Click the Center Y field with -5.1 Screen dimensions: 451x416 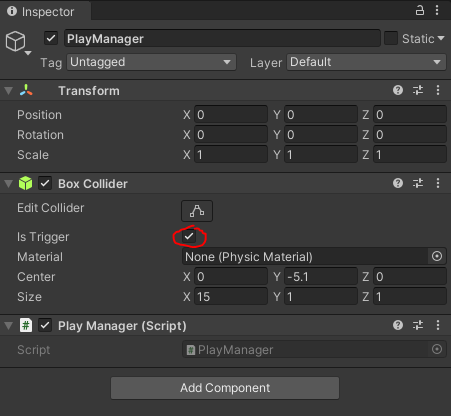point(321,277)
